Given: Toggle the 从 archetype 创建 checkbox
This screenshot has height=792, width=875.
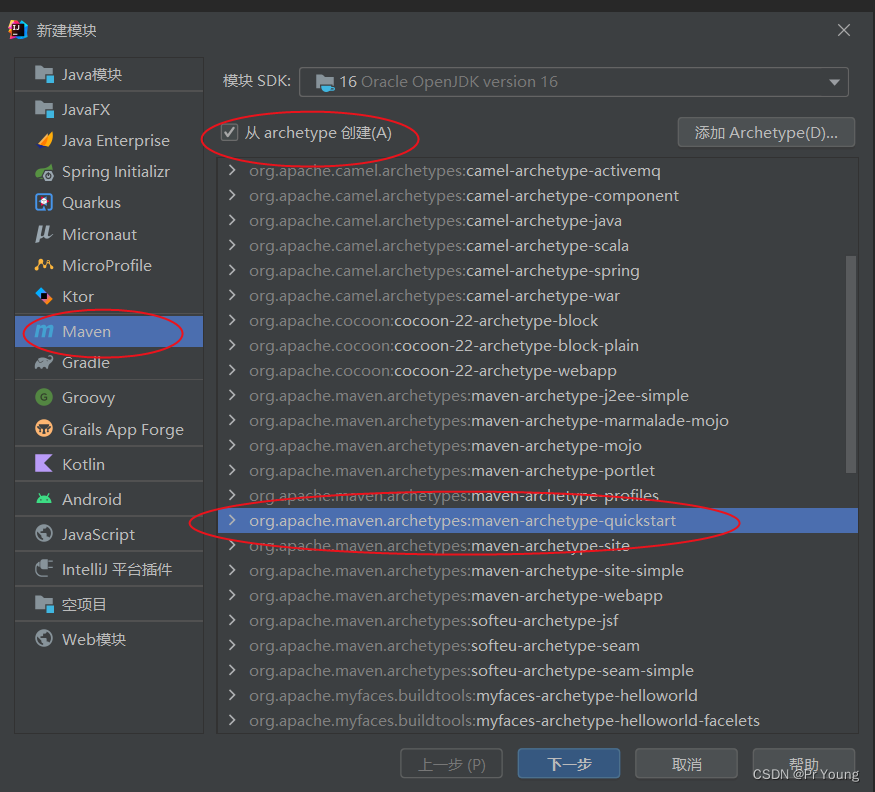Looking at the screenshot, I should [x=229, y=133].
